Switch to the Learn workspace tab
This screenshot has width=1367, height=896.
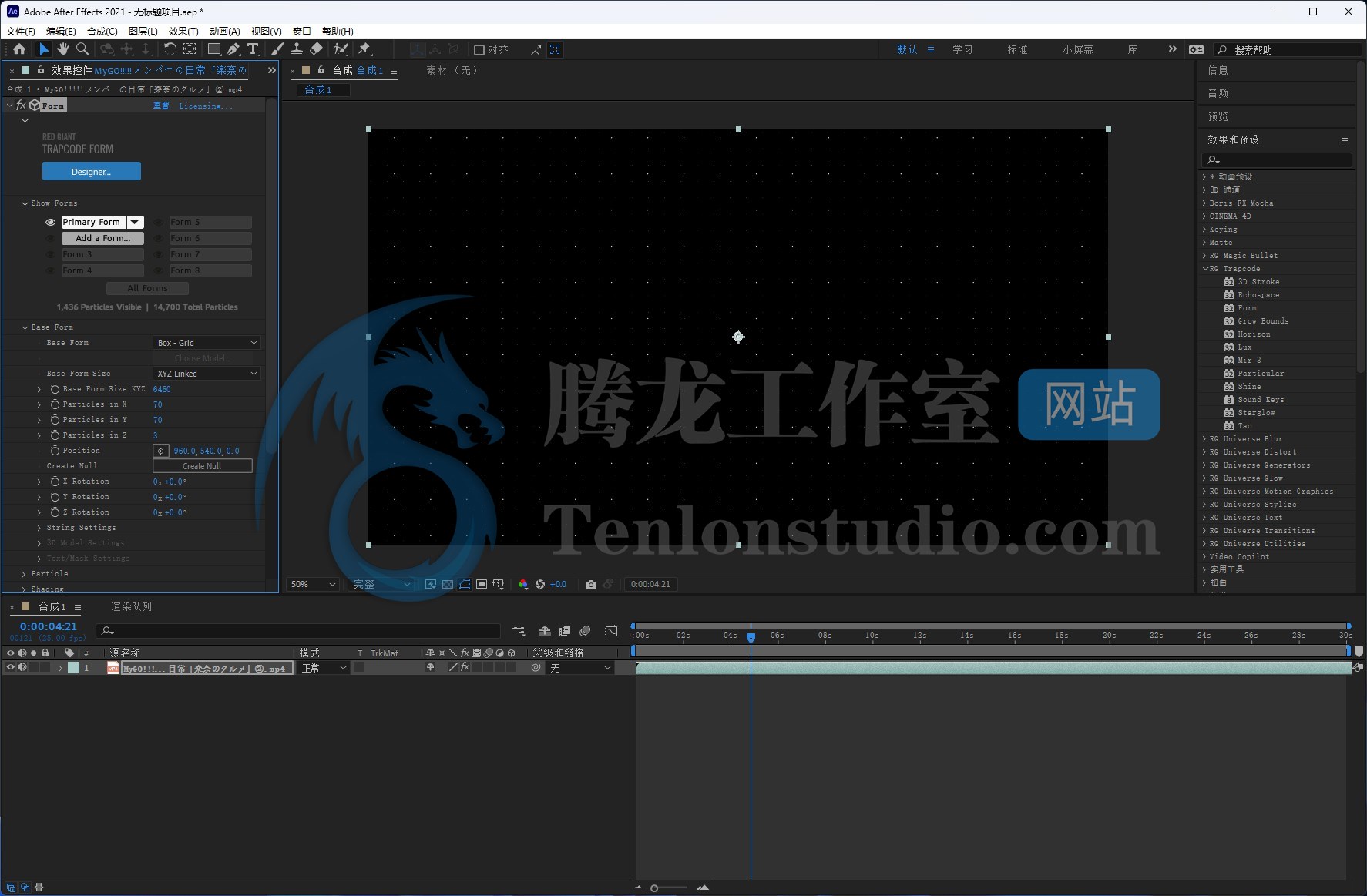click(x=962, y=49)
